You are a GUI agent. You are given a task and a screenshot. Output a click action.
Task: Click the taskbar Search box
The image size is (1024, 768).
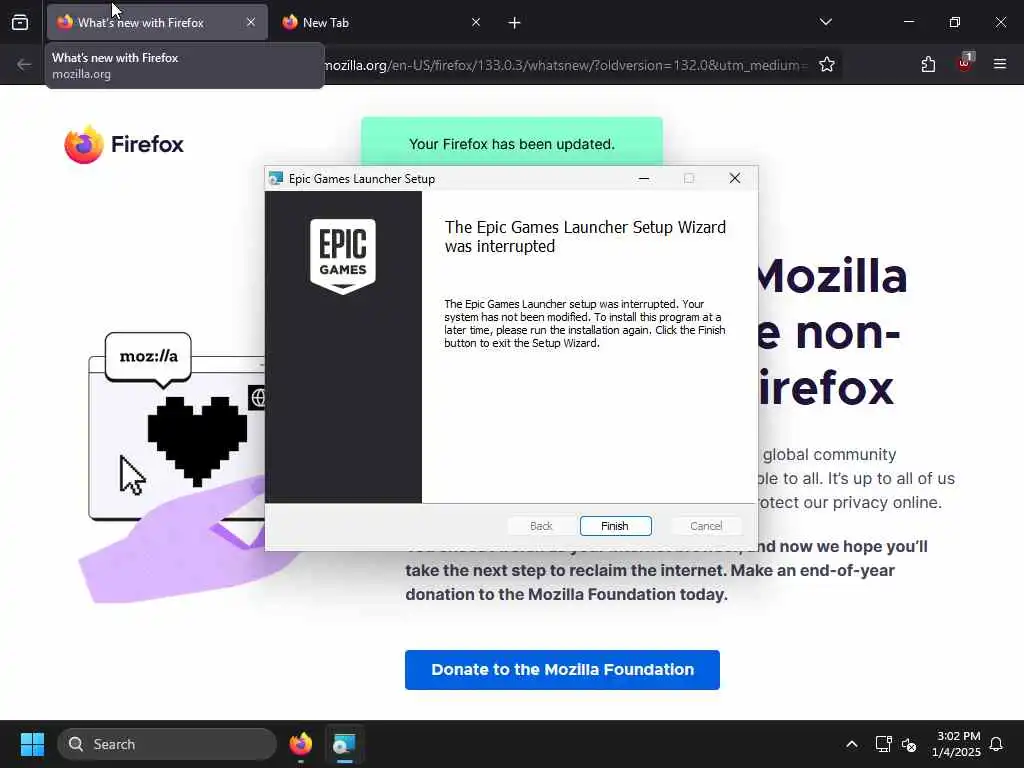167,744
